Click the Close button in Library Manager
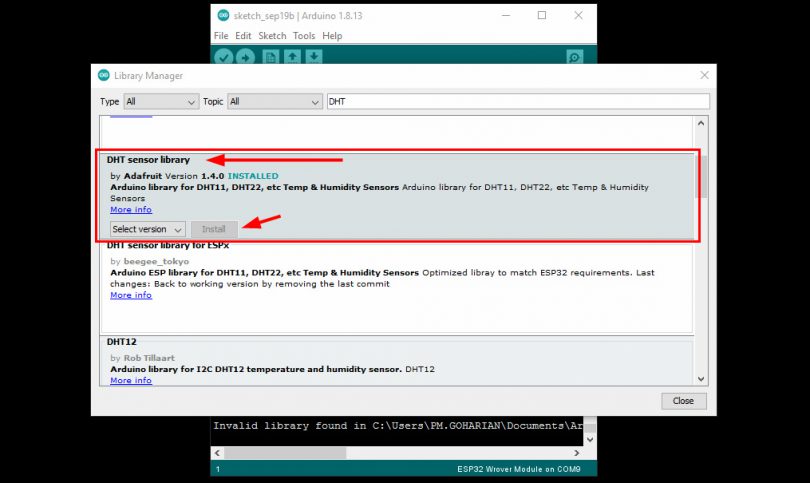This screenshot has width=810, height=483. 683,401
